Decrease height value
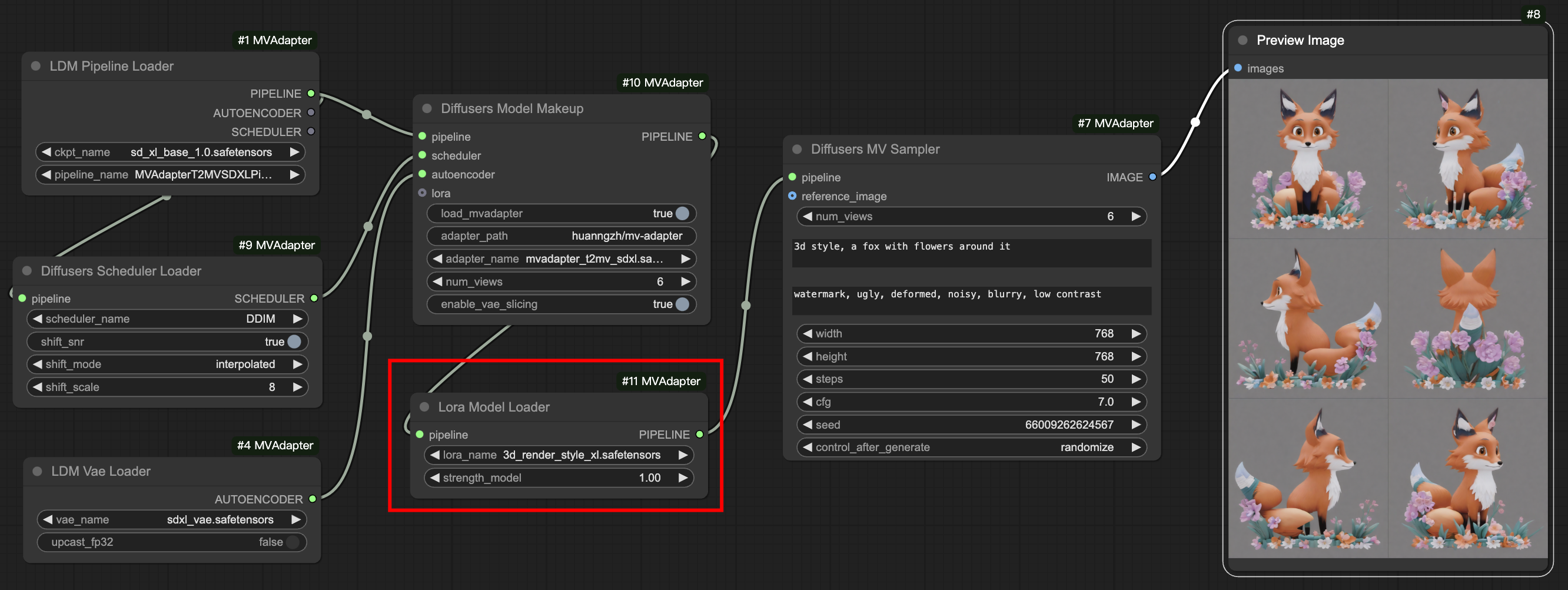 (808, 357)
